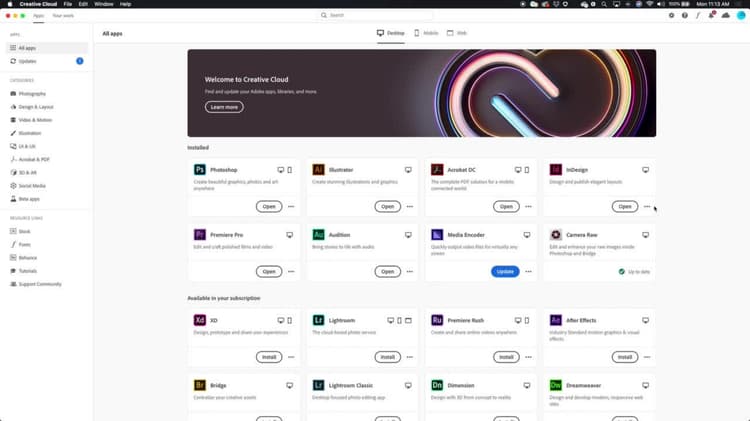The height and width of the screenshot is (421, 750).
Task: Open Illustrator with its Open button
Action: 387,207
